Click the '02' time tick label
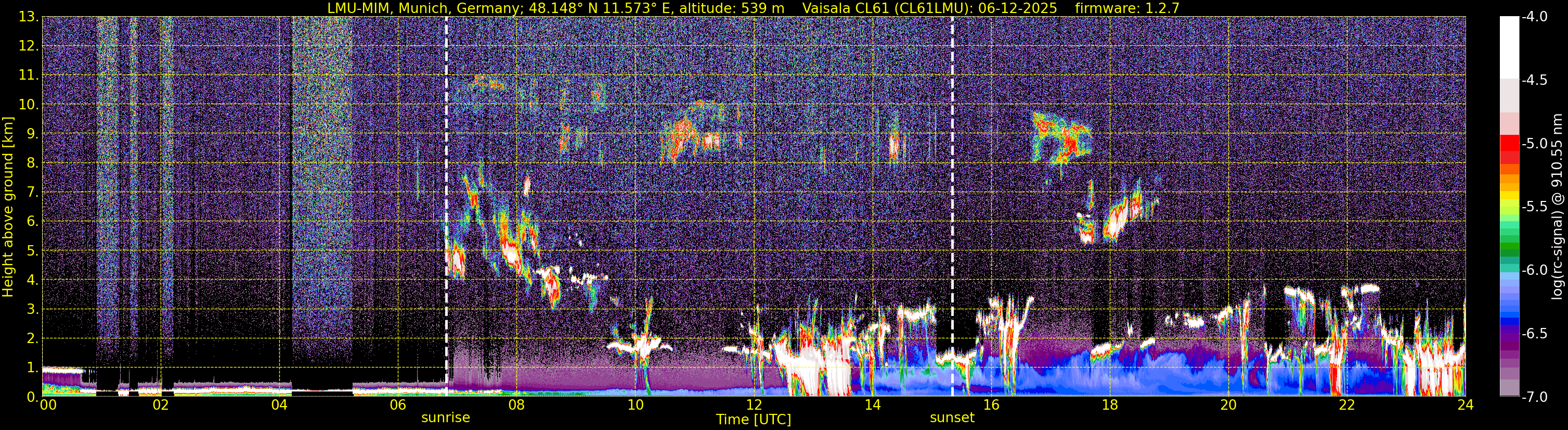The height and width of the screenshot is (430, 1568). [161, 405]
